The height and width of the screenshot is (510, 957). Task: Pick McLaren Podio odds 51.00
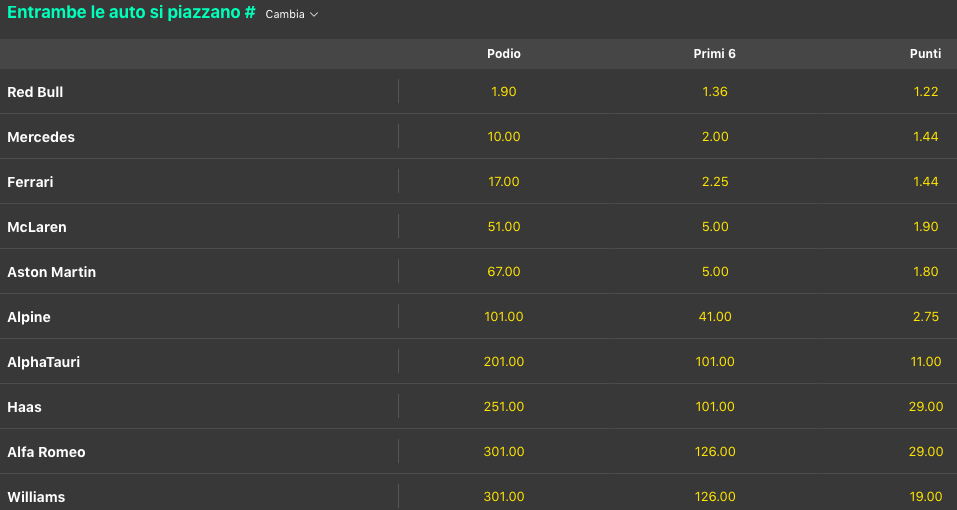[x=504, y=227]
